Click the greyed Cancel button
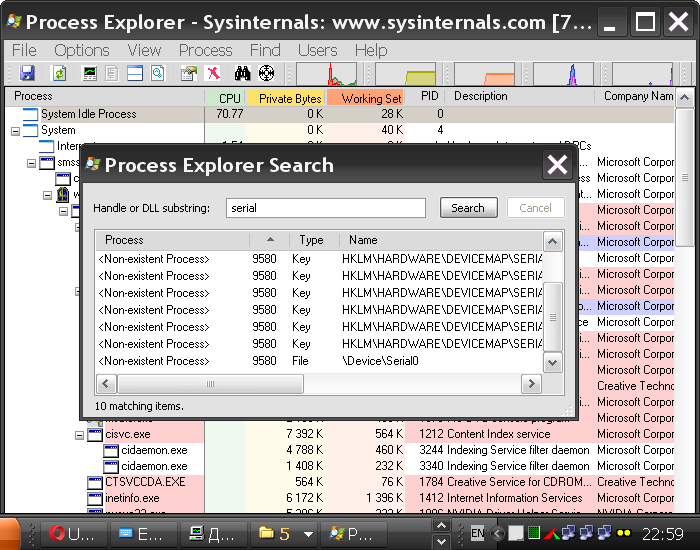The width and height of the screenshot is (700, 550). tap(535, 208)
